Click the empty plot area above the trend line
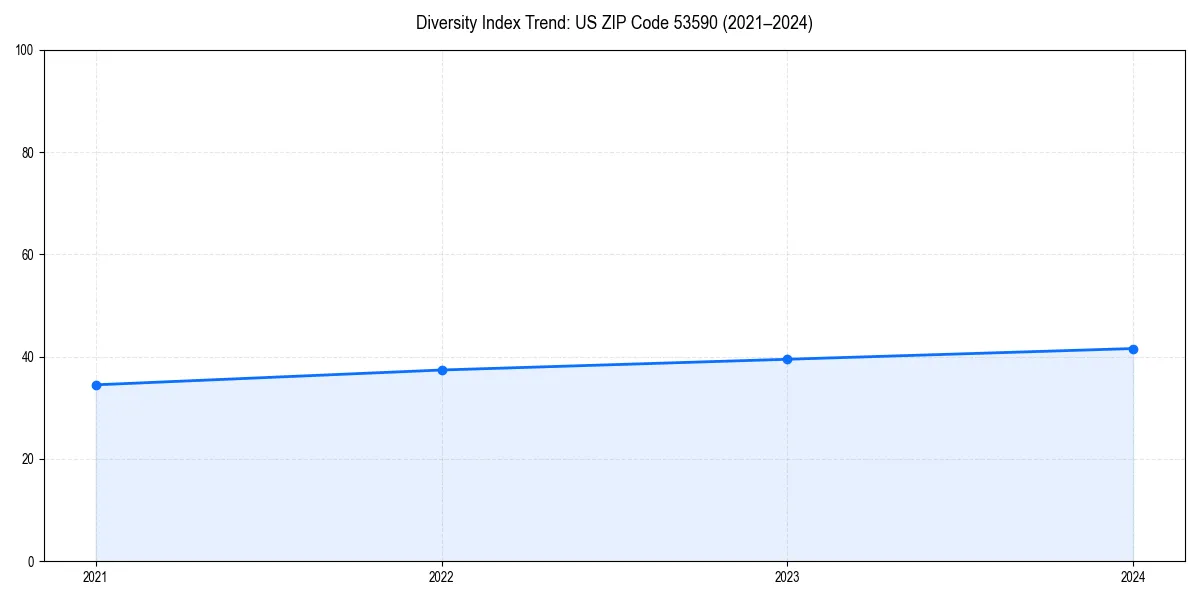The width and height of the screenshot is (1200, 600). click(x=600, y=180)
